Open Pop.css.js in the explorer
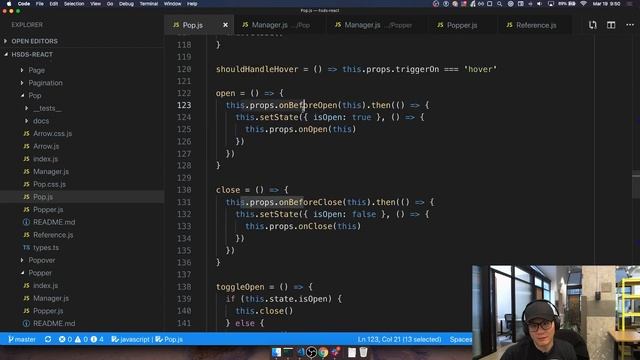Image resolution: width=640 pixels, height=360 pixels. (49, 184)
